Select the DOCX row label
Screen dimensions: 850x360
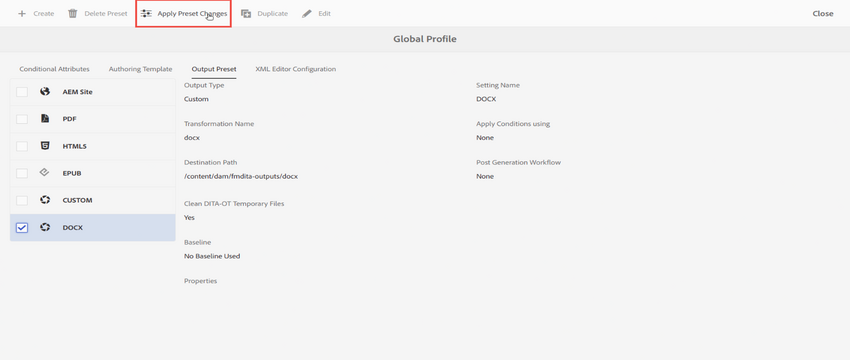(73, 228)
